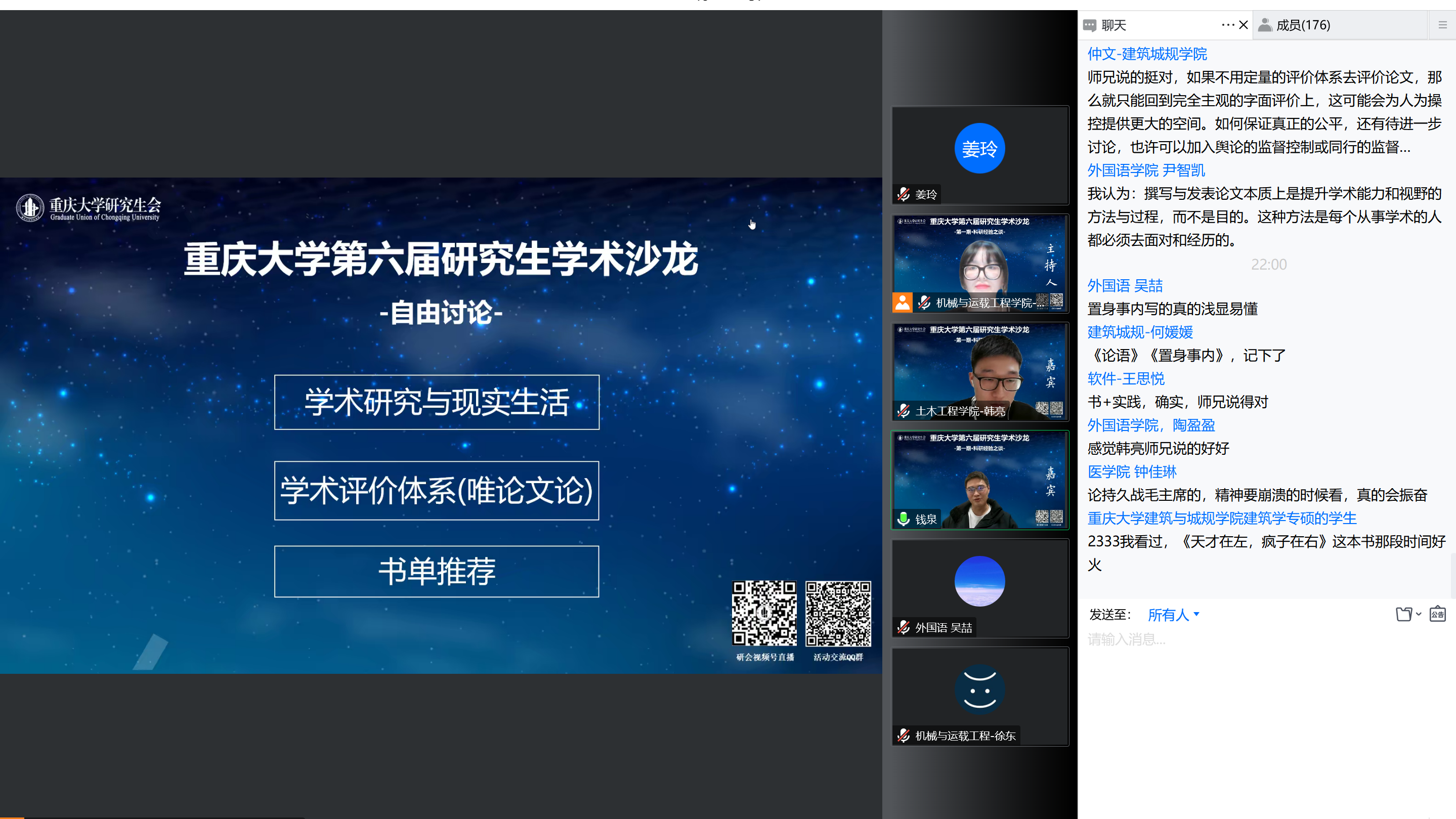Select the 钱泉 video thumbnail
1456x819 pixels.
980,480
